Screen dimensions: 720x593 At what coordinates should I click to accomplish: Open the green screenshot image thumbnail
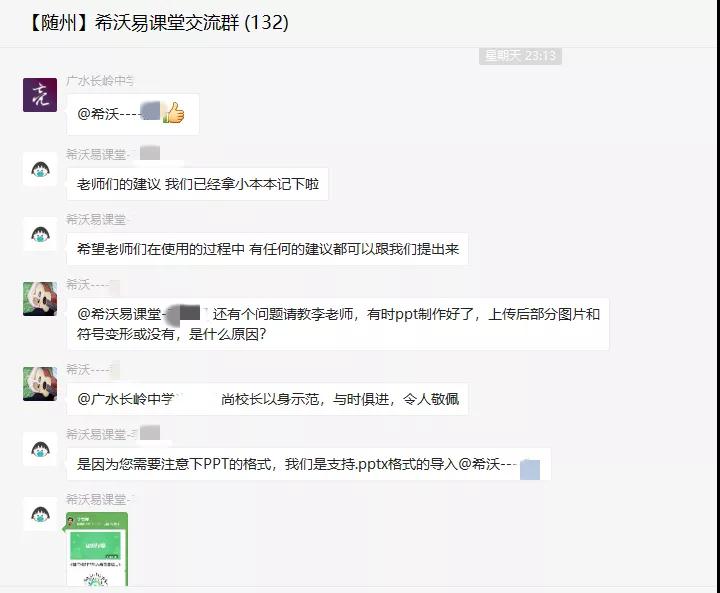click(97, 549)
